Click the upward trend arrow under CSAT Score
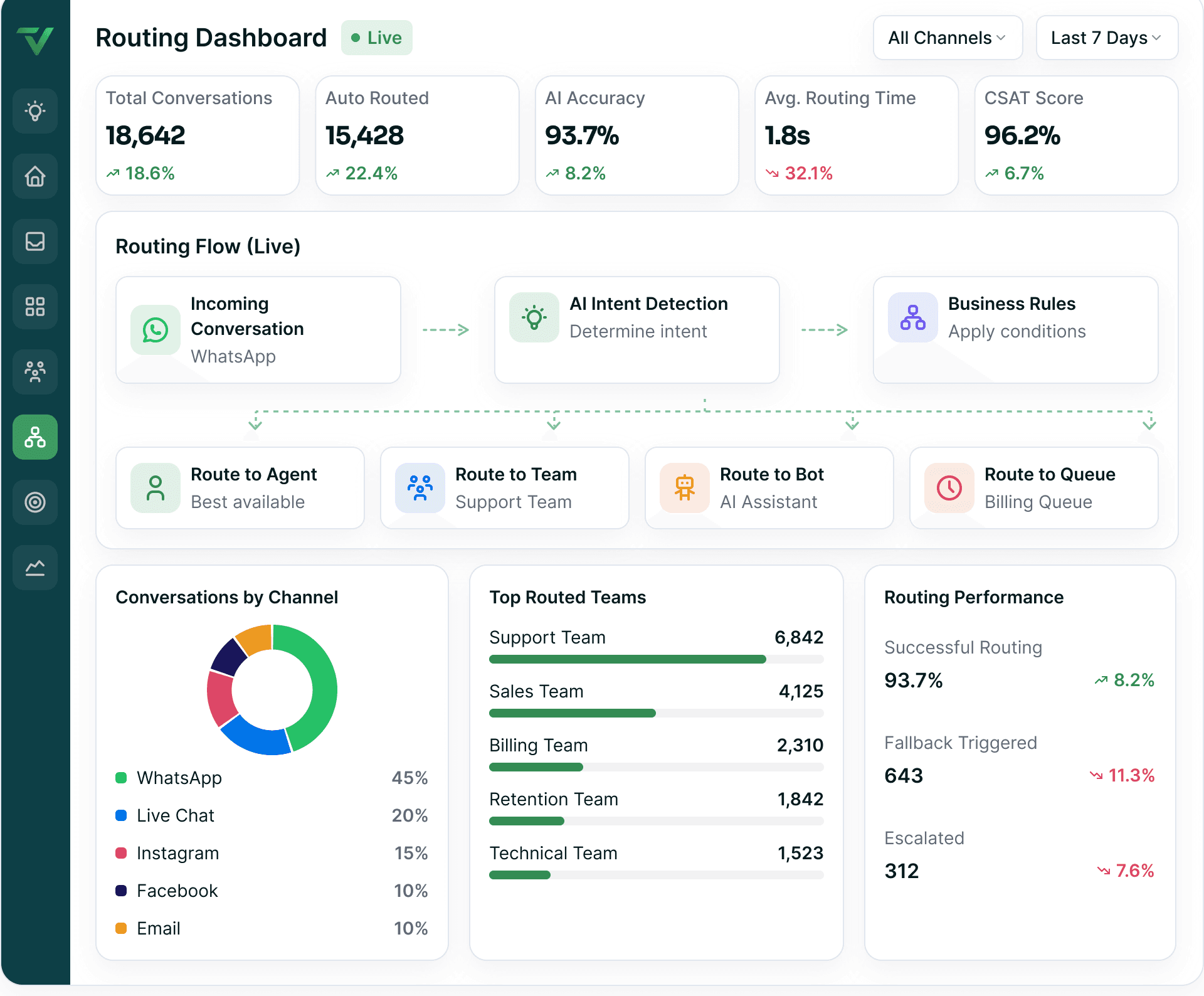The width and height of the screenshot is (1204, 996). tap(991, 173)
